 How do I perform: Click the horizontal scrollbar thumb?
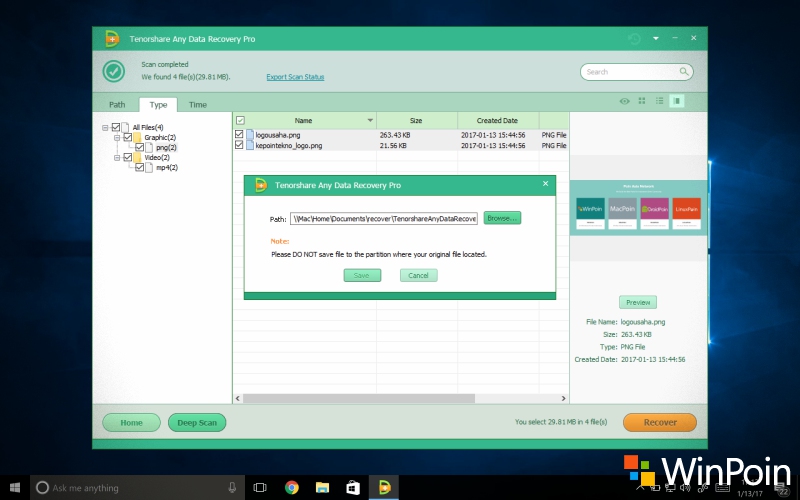point(359,398)
